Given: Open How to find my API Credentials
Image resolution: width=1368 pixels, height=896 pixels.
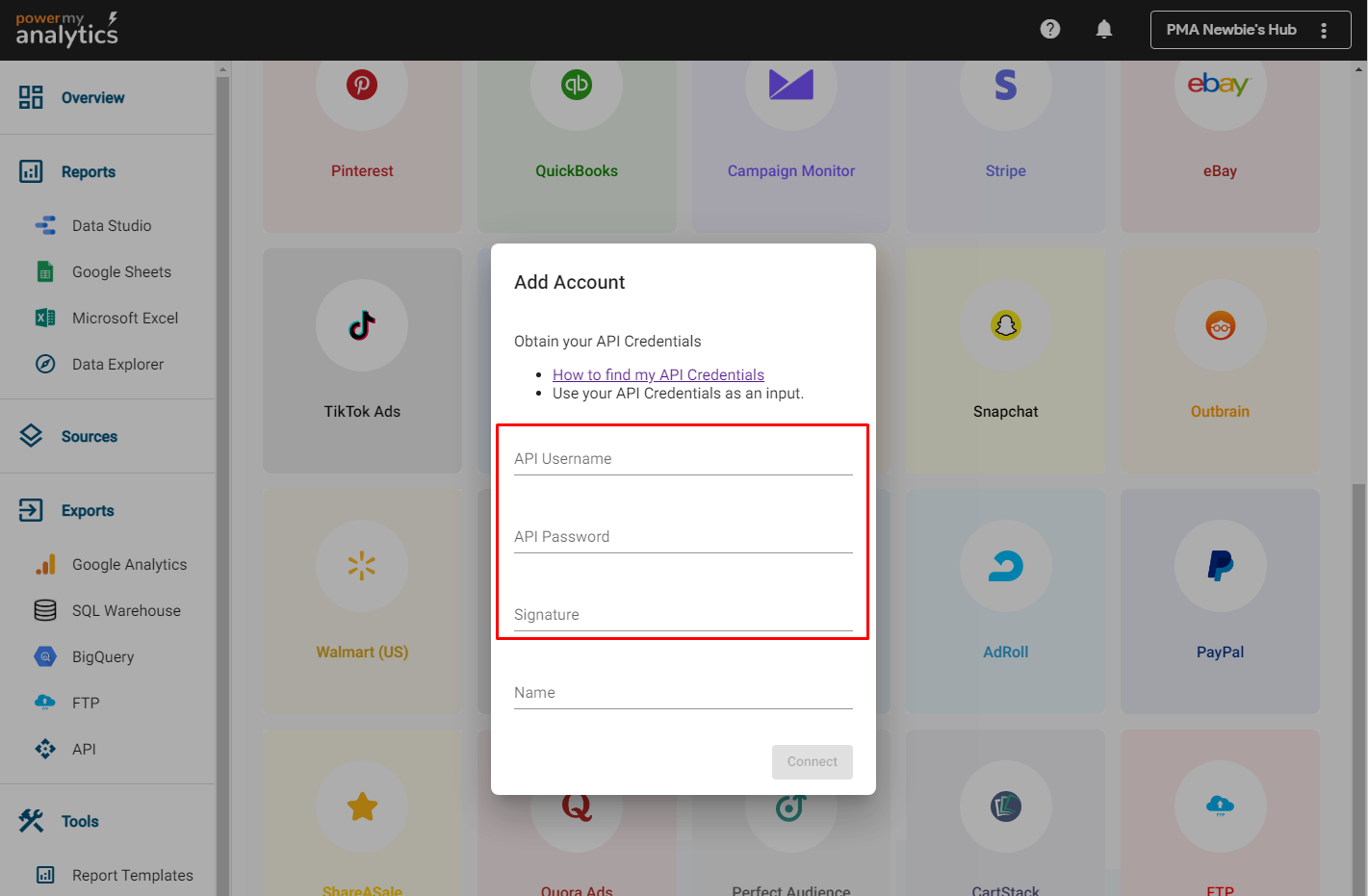Looking at the screenshot, I should pos(658,374).
